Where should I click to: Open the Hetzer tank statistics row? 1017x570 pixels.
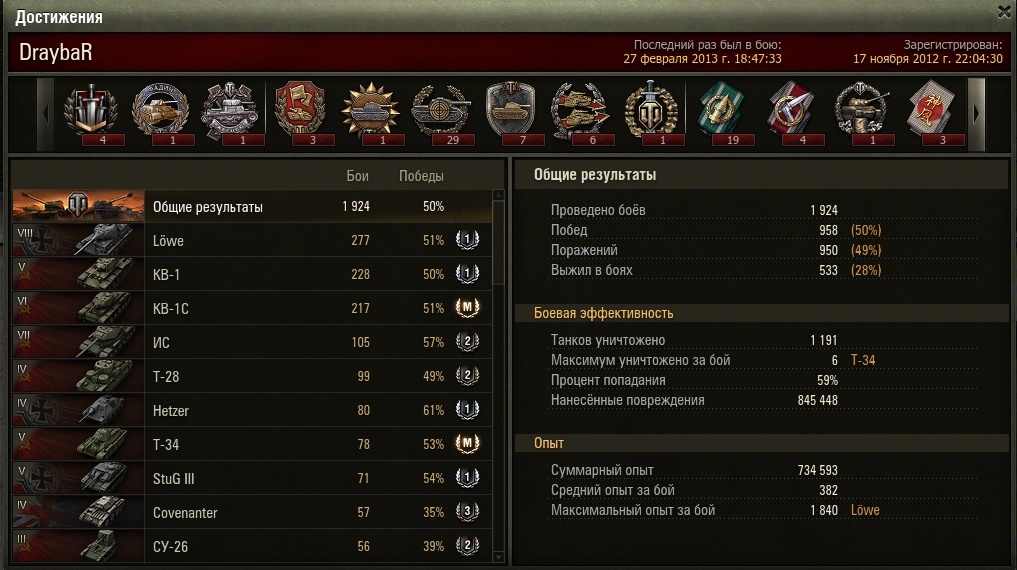click(252, 410)
